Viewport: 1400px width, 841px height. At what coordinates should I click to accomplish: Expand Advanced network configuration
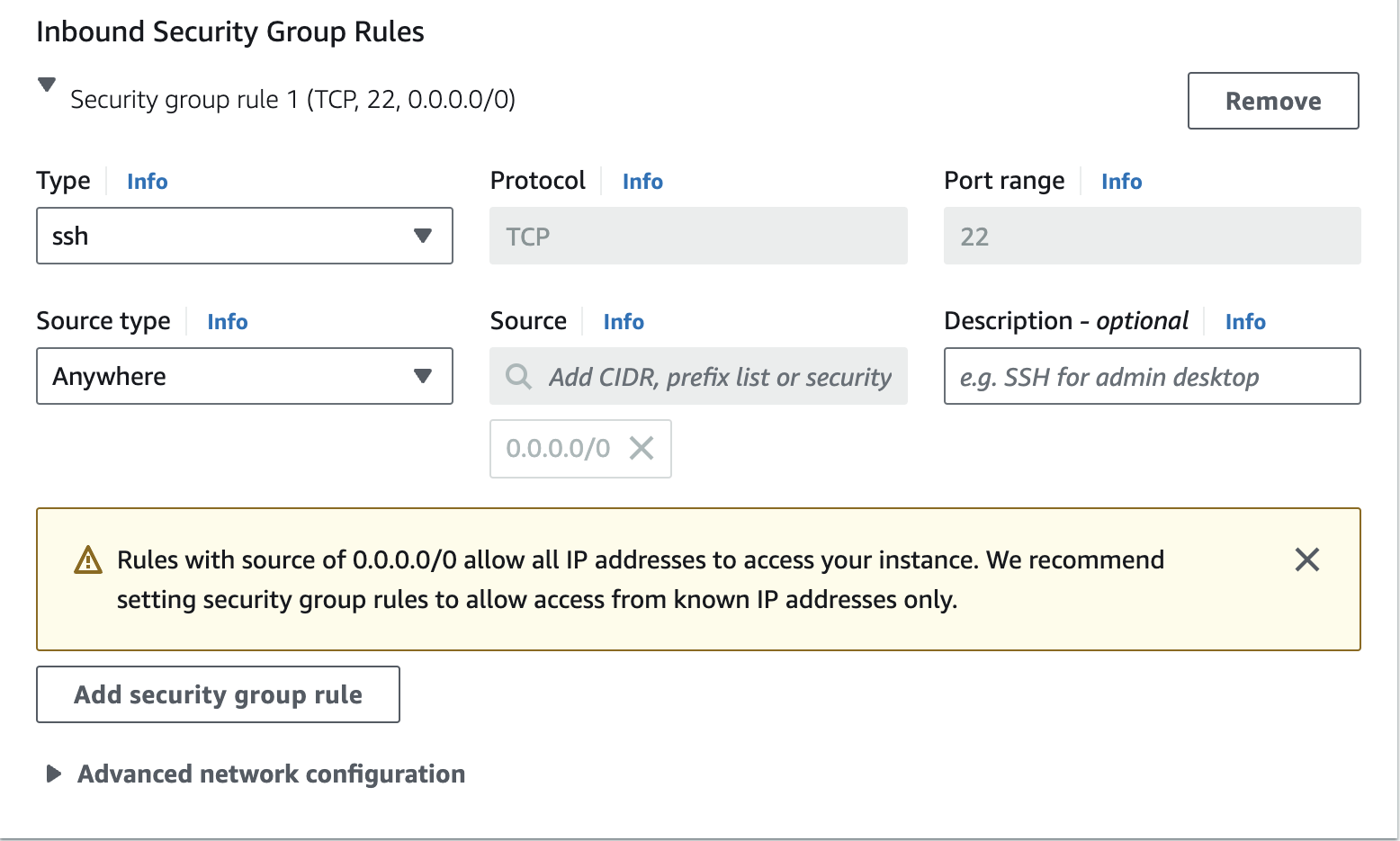(54, 774)
